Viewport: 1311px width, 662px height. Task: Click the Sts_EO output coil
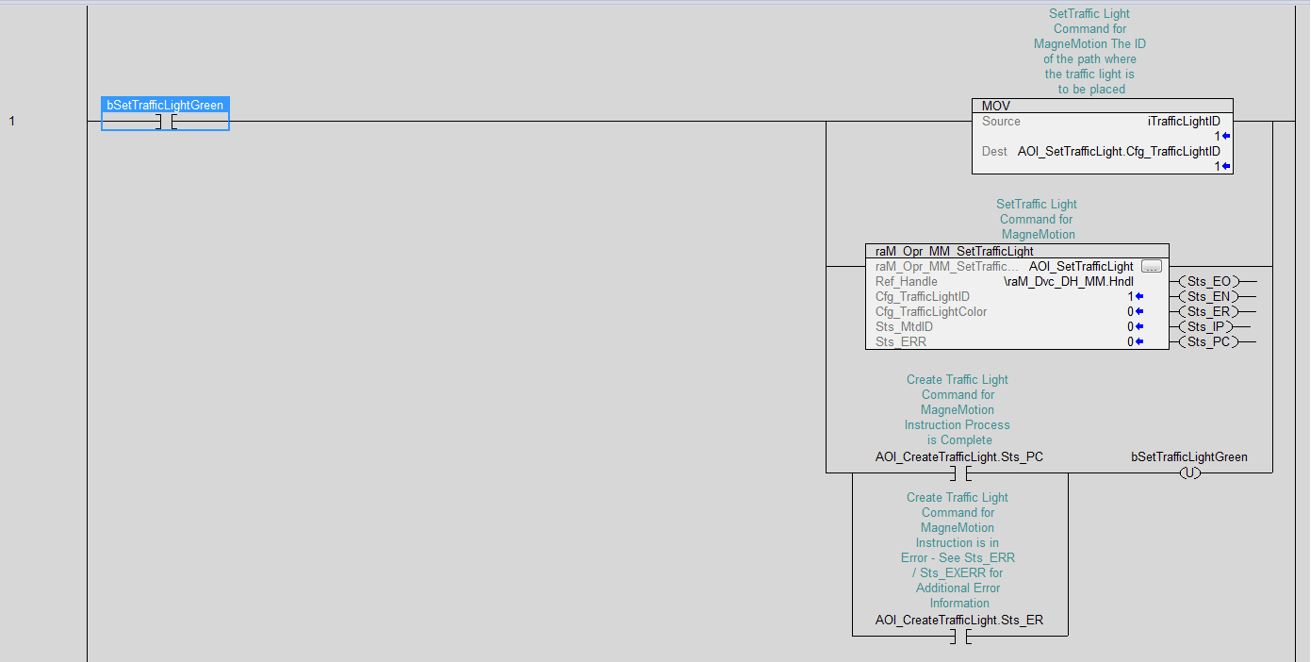tap(1208, 282)
